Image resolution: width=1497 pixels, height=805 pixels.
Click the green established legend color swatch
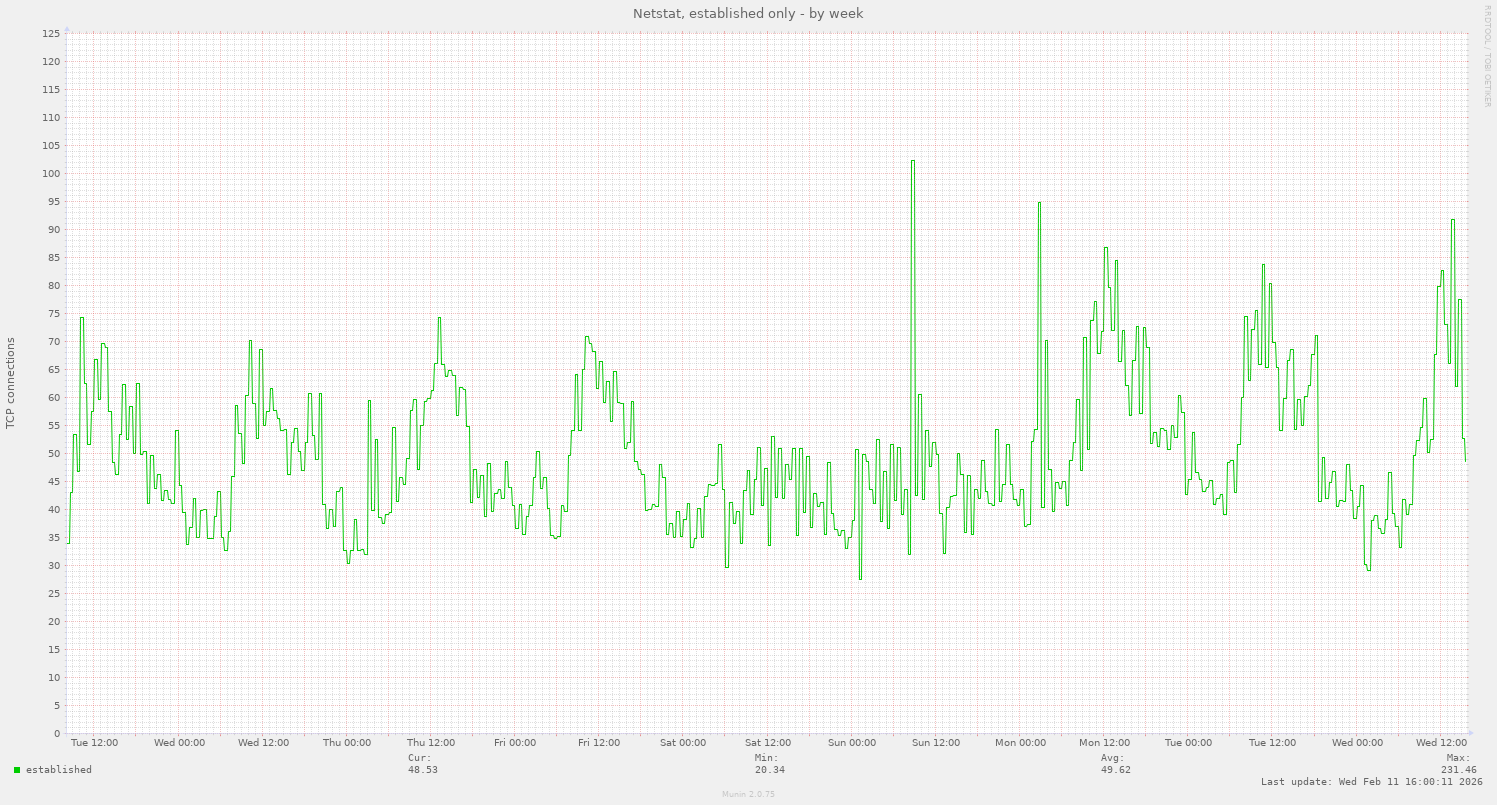coord(17,770)
